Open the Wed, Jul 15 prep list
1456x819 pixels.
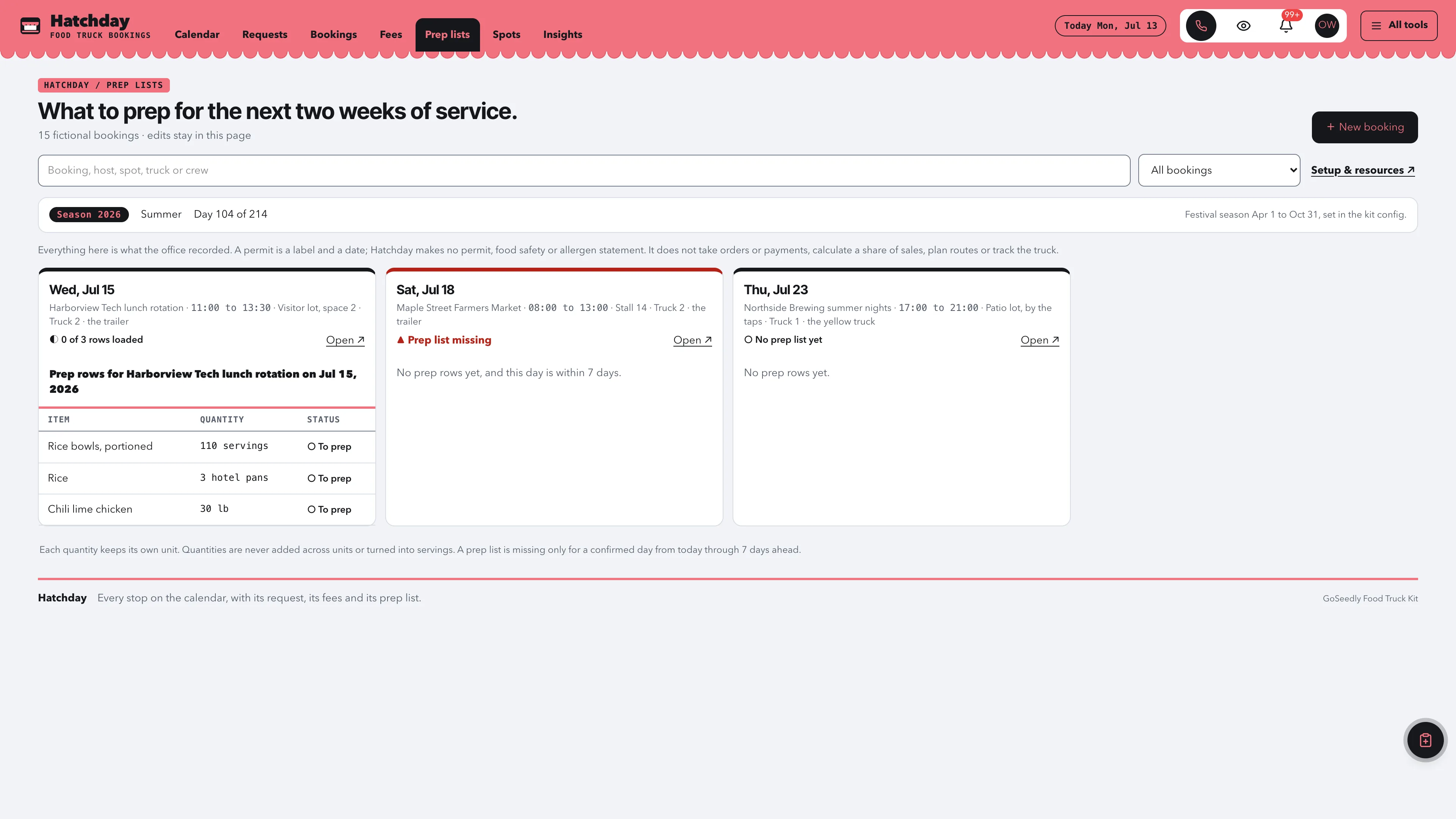[x=345, y=340]
